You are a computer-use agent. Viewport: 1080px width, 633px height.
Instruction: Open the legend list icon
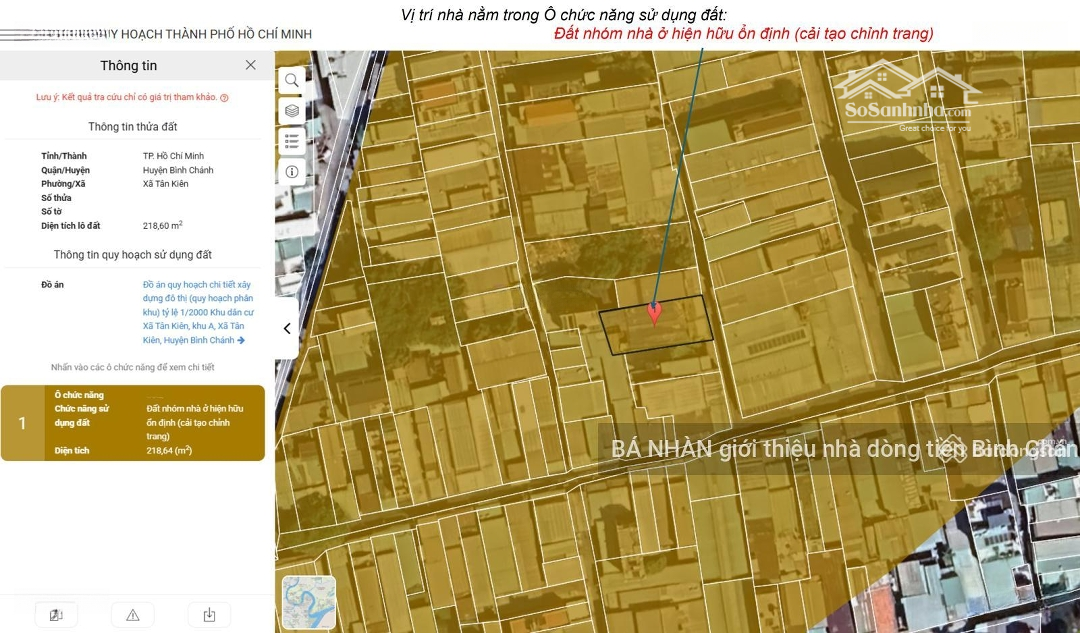point(291,141)
